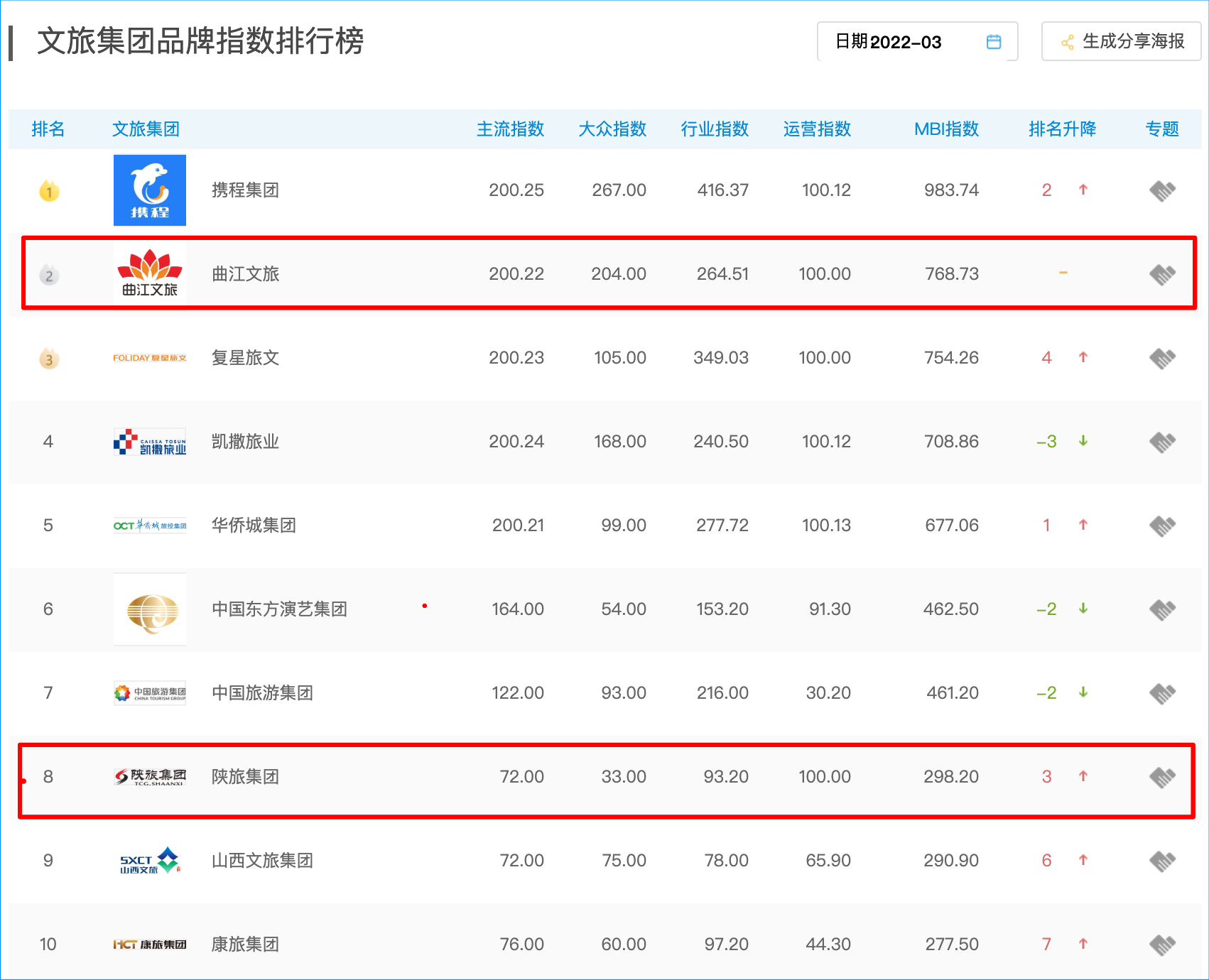Image resolution: width=1209 pixels, height=980 pixels.
Task: Click the 携程 dolphin logo thumbnail
Action: tap(150, 190)
